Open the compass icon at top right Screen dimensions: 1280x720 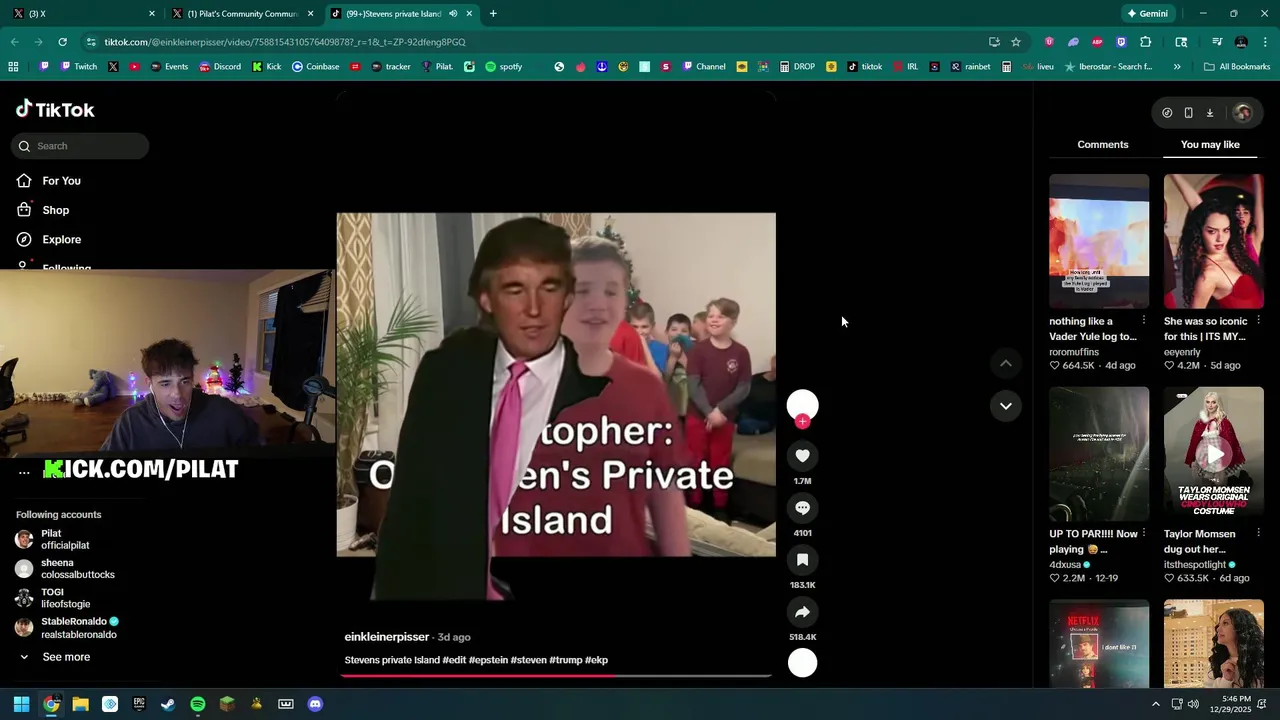1167,113
